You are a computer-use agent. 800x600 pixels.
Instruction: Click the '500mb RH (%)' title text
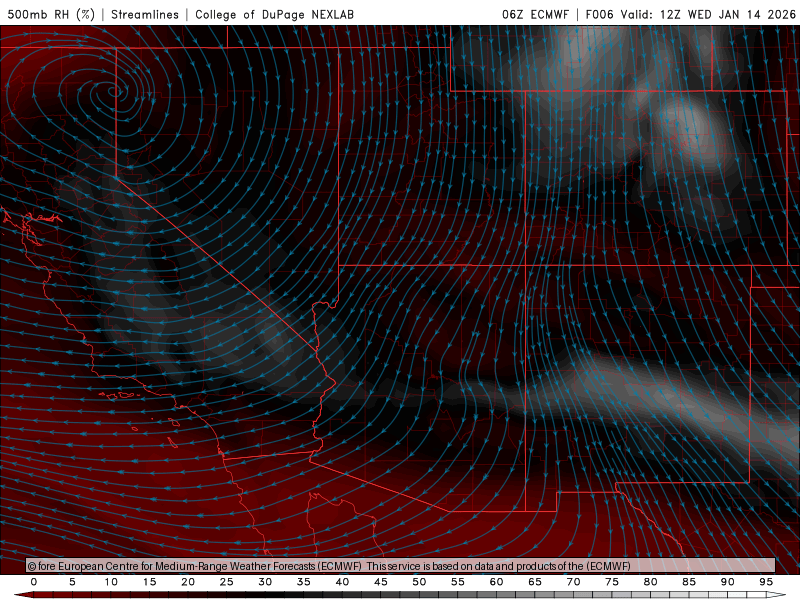pos(51,14)
